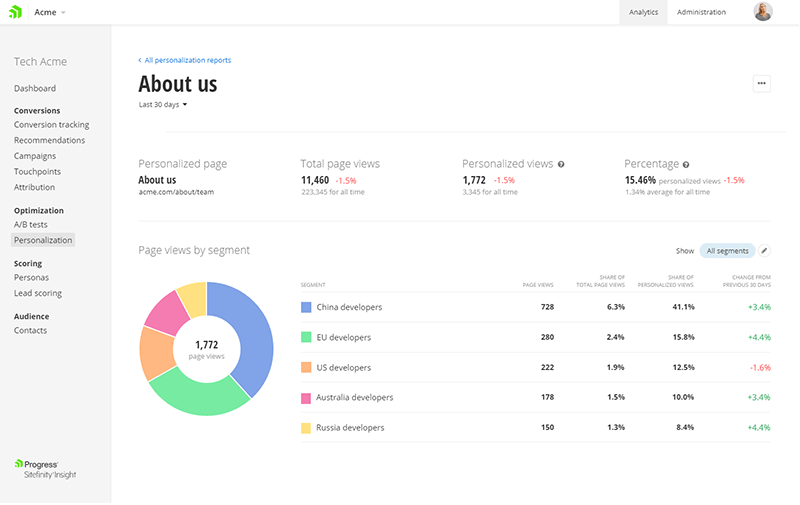This screenshot has width=800, height=505.
Task: Toggle the All segments filter pill
Action: point(726,250)
